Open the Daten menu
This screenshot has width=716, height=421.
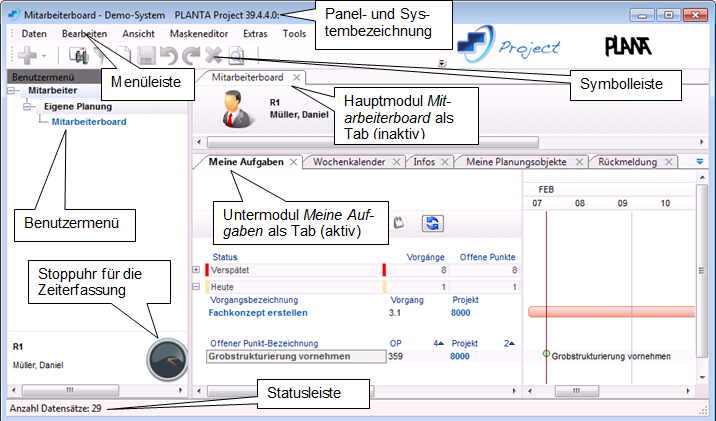(34, 33)
